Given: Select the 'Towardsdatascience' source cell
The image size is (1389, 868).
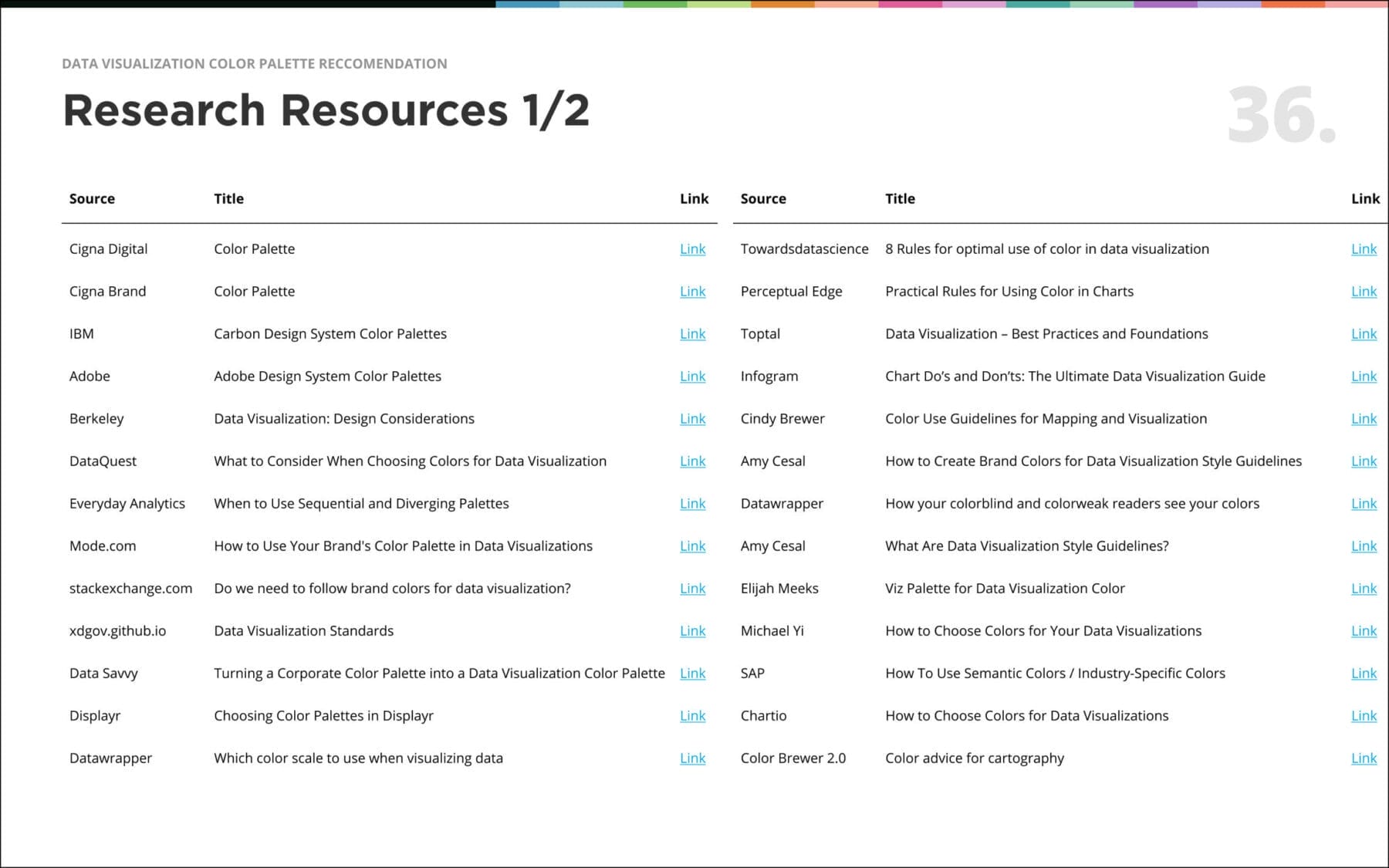Looking at the screenshot, I should point(804,249).
